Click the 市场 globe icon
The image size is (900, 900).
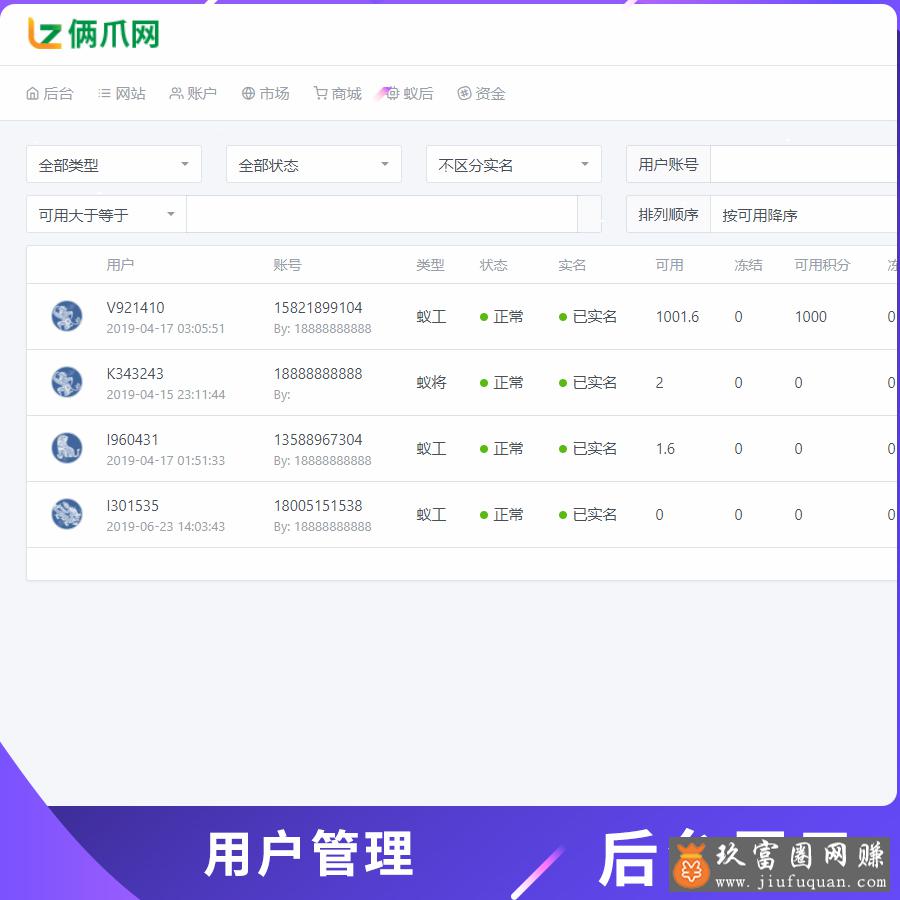coord(249,94)
